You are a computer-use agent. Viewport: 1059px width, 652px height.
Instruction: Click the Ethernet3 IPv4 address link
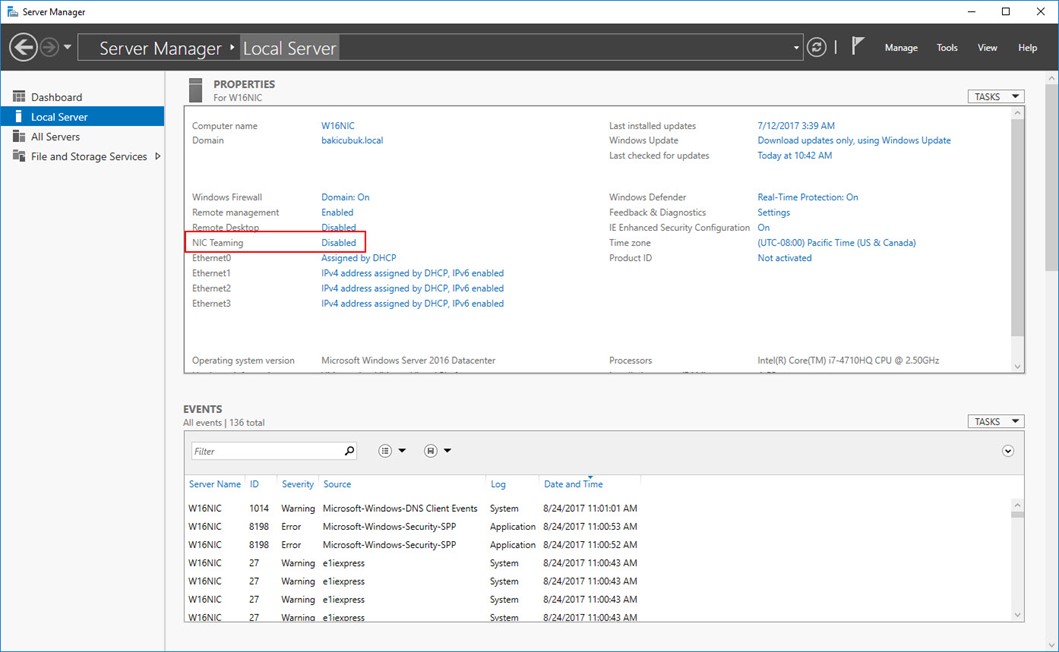pos(413,303)
